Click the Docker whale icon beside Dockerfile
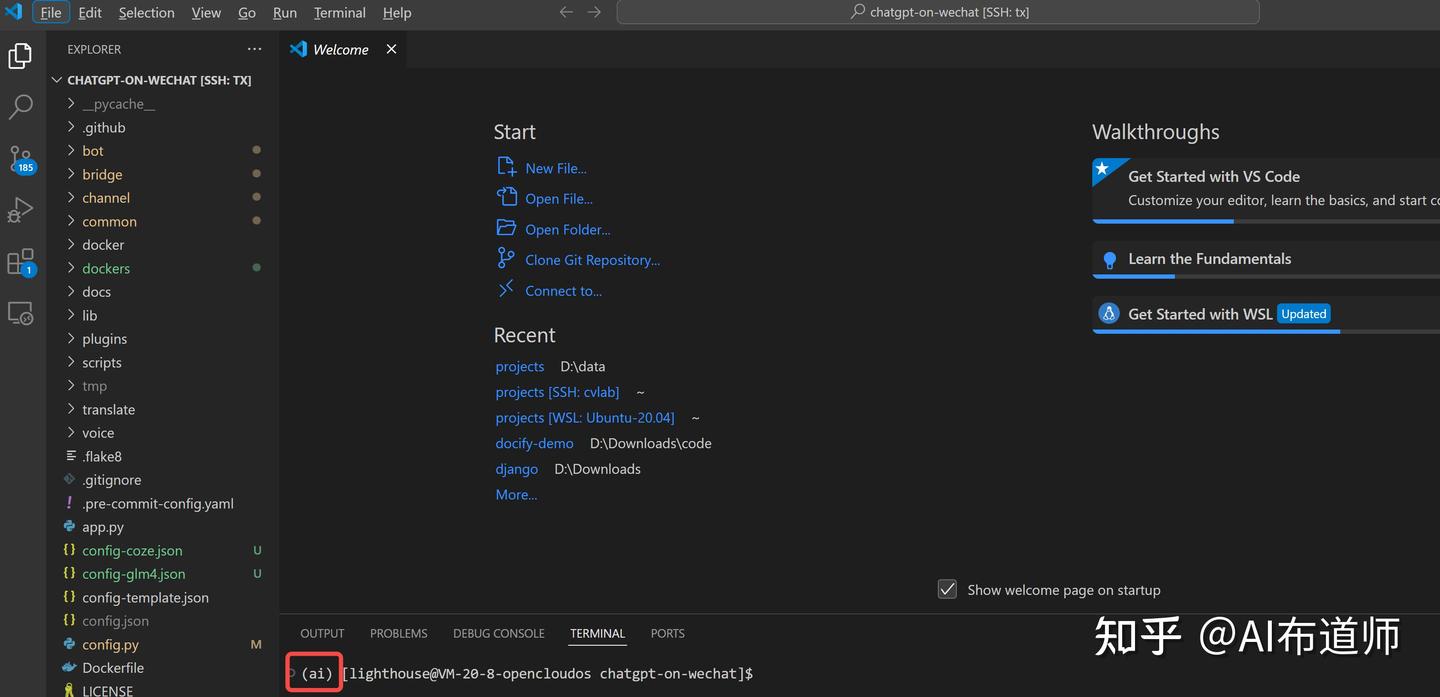Image resolution: width=1440 pixels, height=697 pixels. pyautogui.click(x=69, y=667)
